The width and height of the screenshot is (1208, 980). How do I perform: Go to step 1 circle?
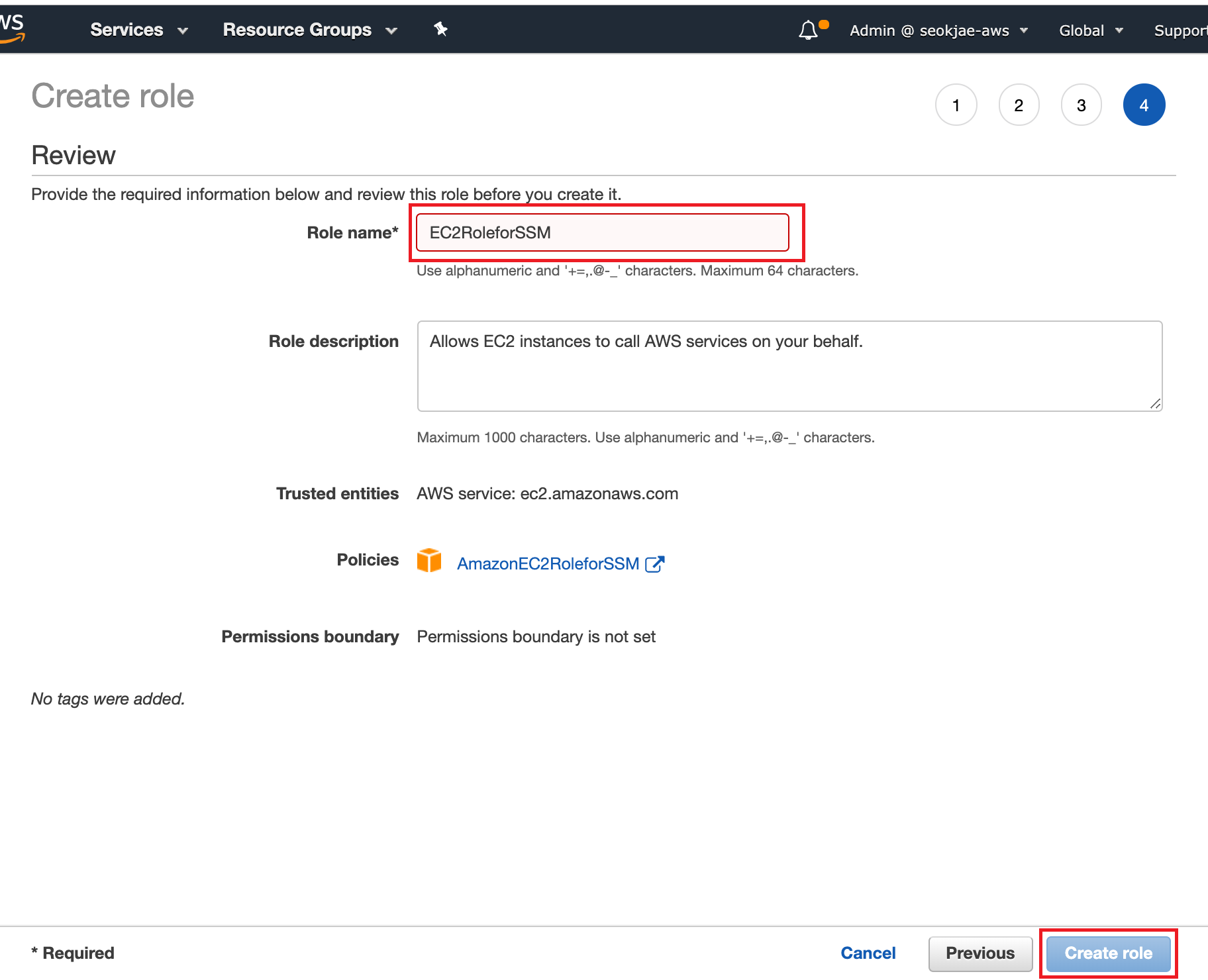[956, 105]
